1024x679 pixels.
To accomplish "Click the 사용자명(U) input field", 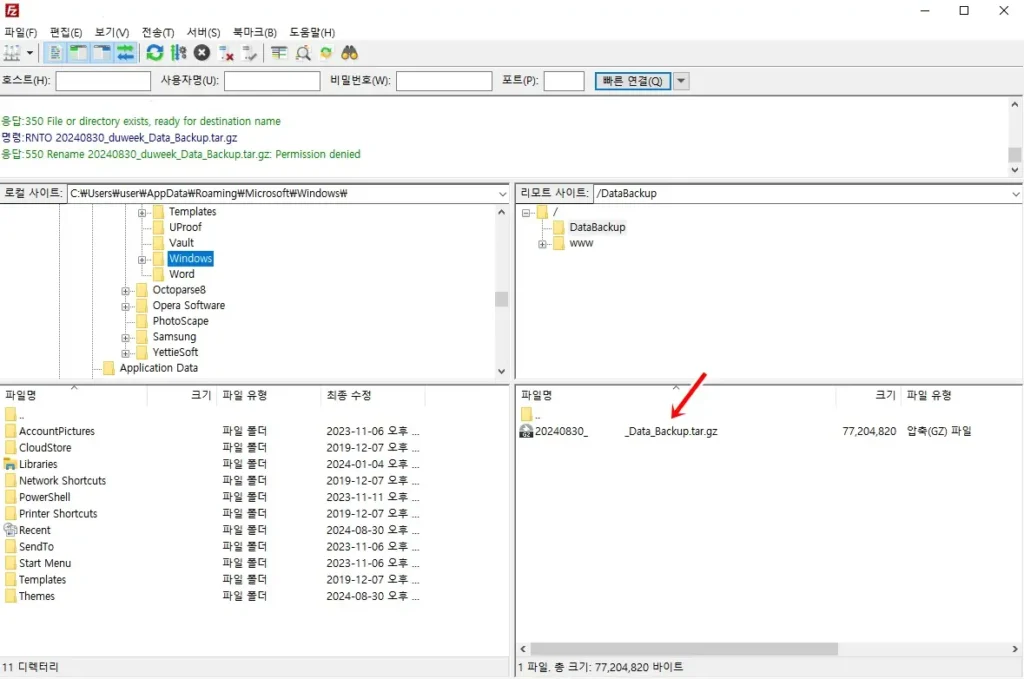I will (x=272, y=81).
